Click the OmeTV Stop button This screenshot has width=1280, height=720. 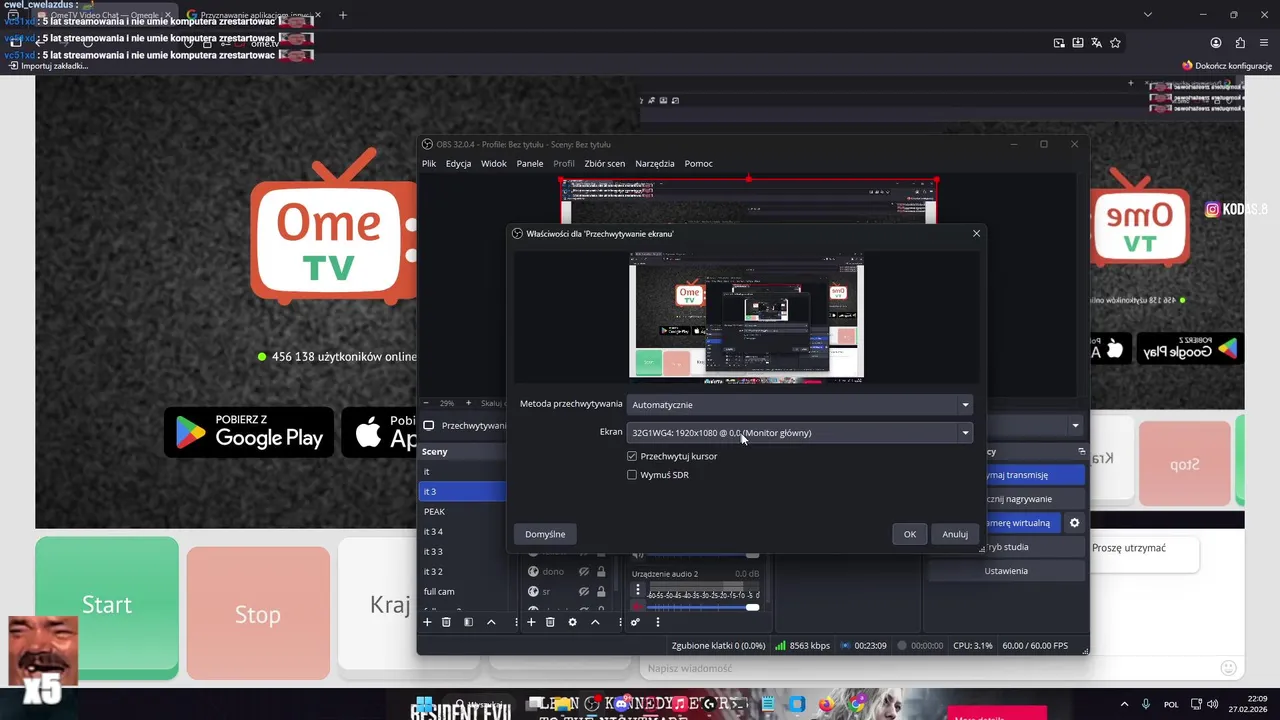pos(258,613)
